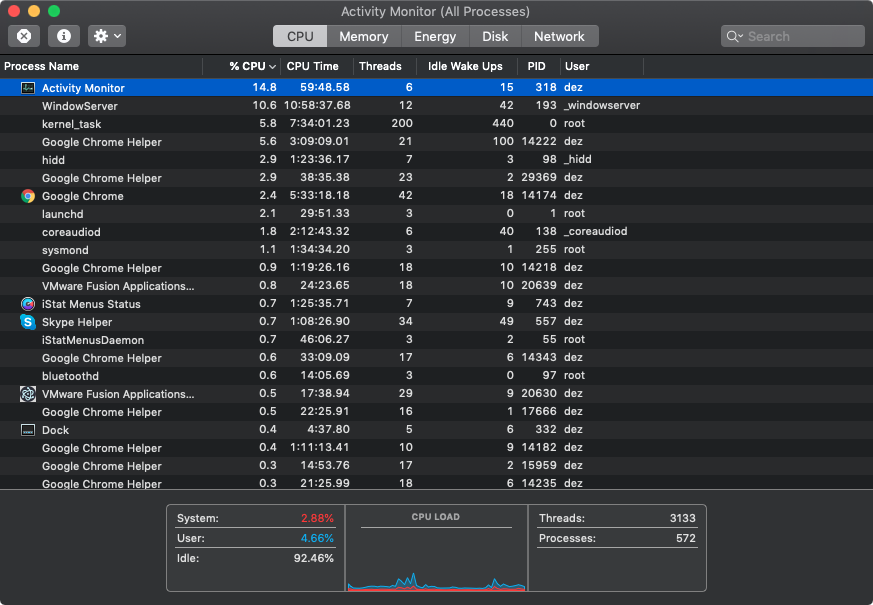Click the Processes total 572

[686, 538]
